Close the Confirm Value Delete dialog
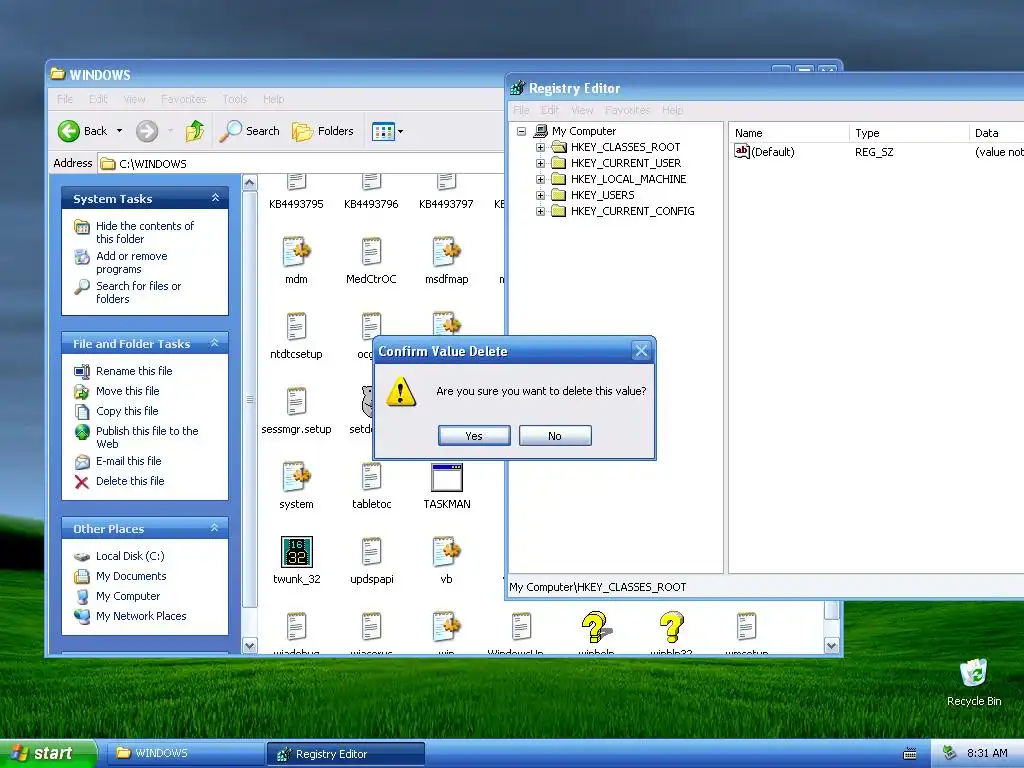 click(641, 351)
